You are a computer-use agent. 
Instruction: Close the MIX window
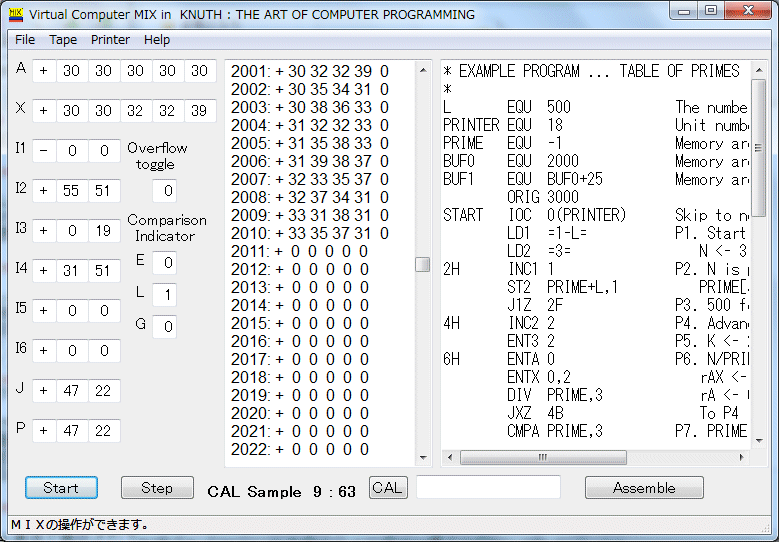point(748,11)
